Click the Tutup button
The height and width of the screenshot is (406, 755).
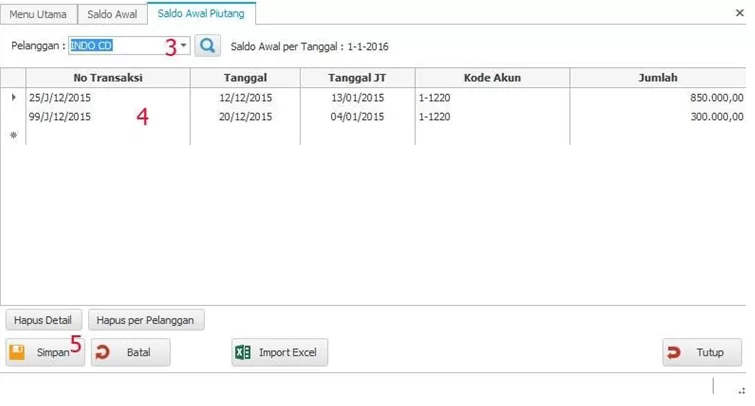pyautogui.click(x=701, y=353)
